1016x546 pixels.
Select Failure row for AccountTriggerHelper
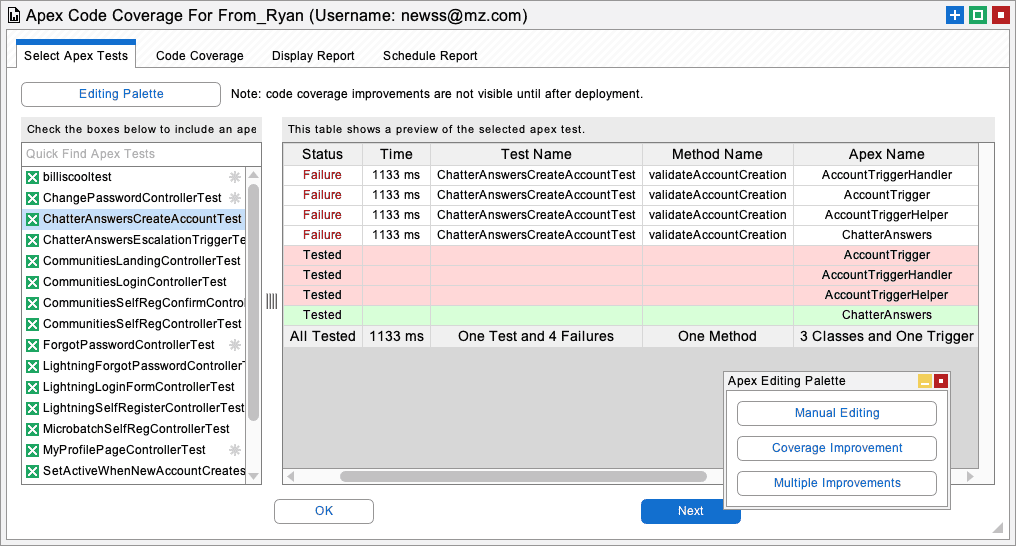630,215
